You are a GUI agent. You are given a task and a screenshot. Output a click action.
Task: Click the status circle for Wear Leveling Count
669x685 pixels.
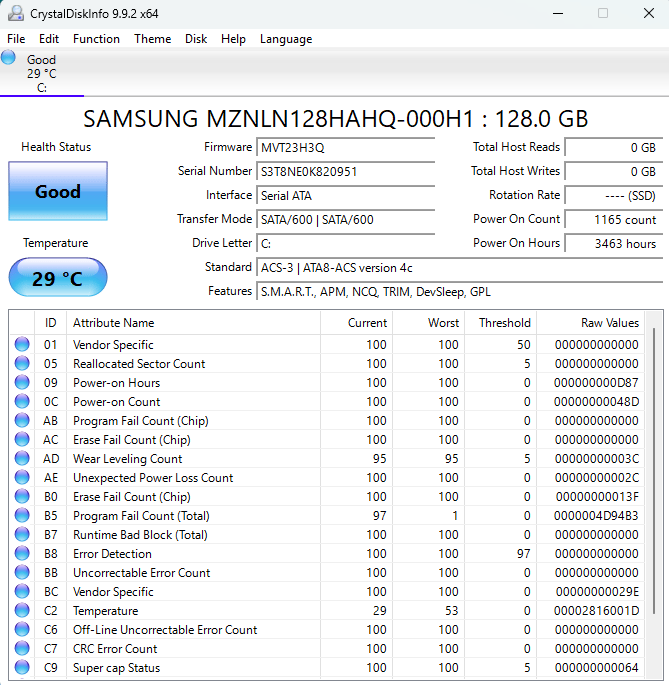22,458
